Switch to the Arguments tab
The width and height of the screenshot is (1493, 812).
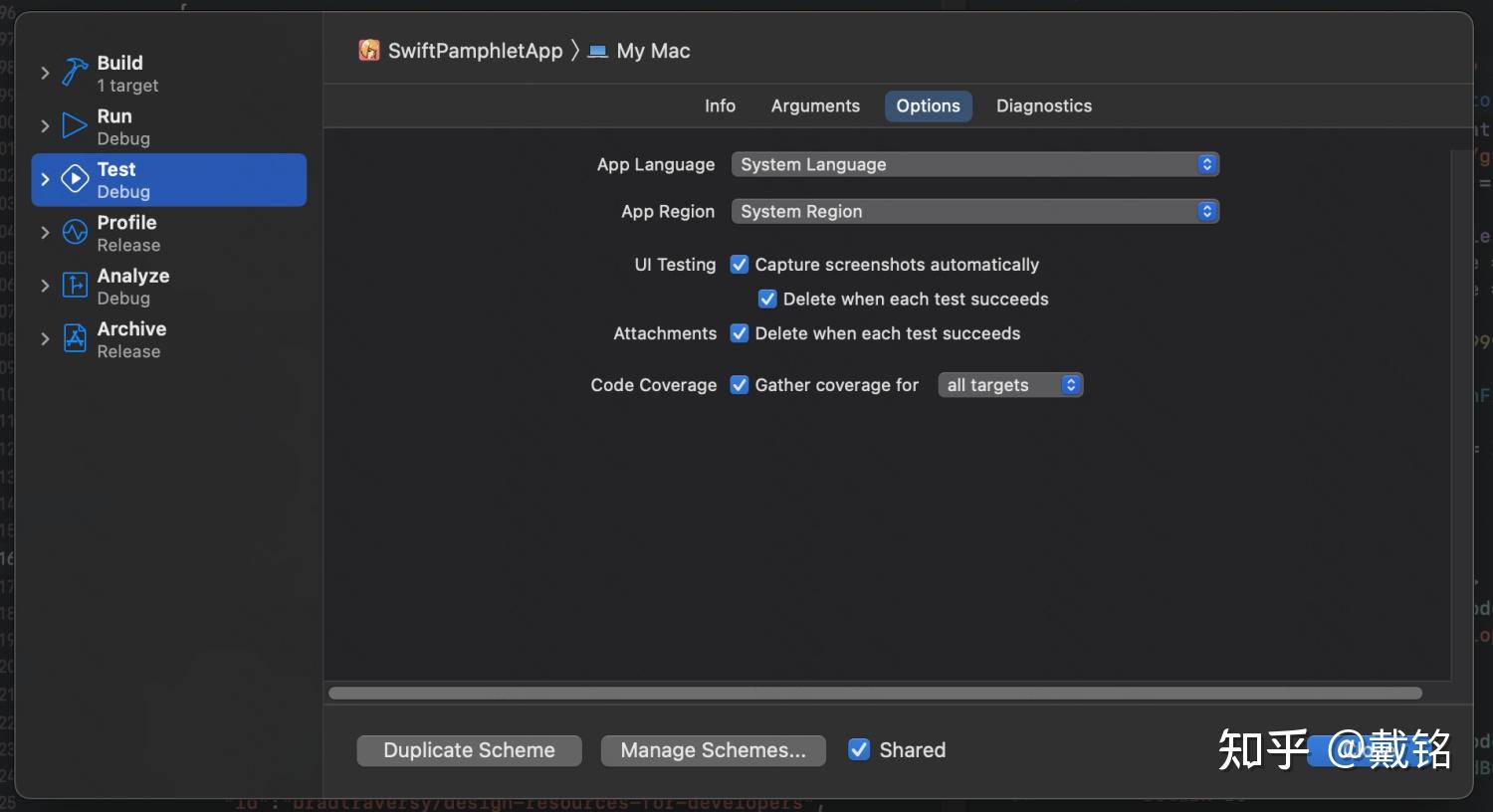[x=815, y=106]
